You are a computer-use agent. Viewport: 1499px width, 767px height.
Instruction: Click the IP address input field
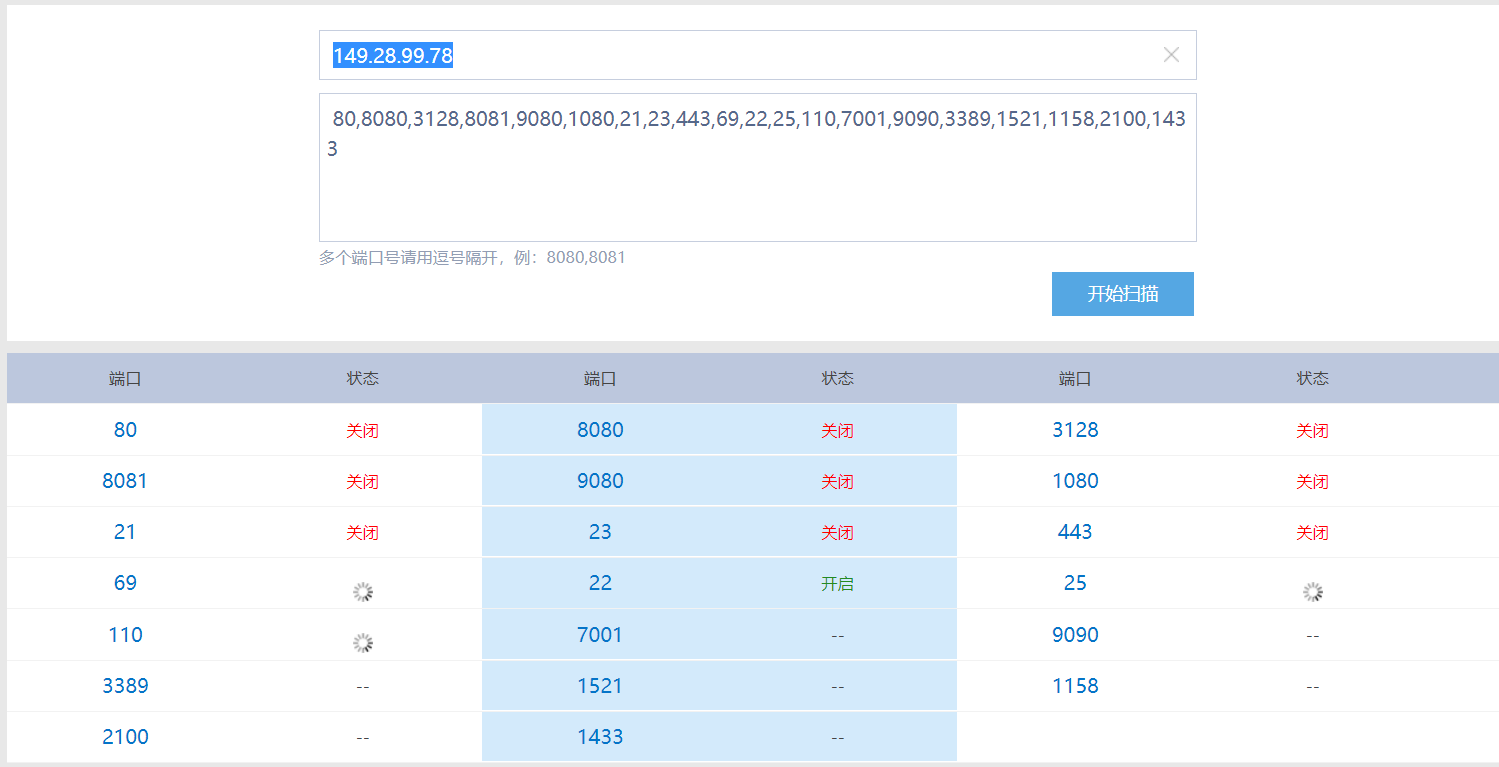(740, 55)
